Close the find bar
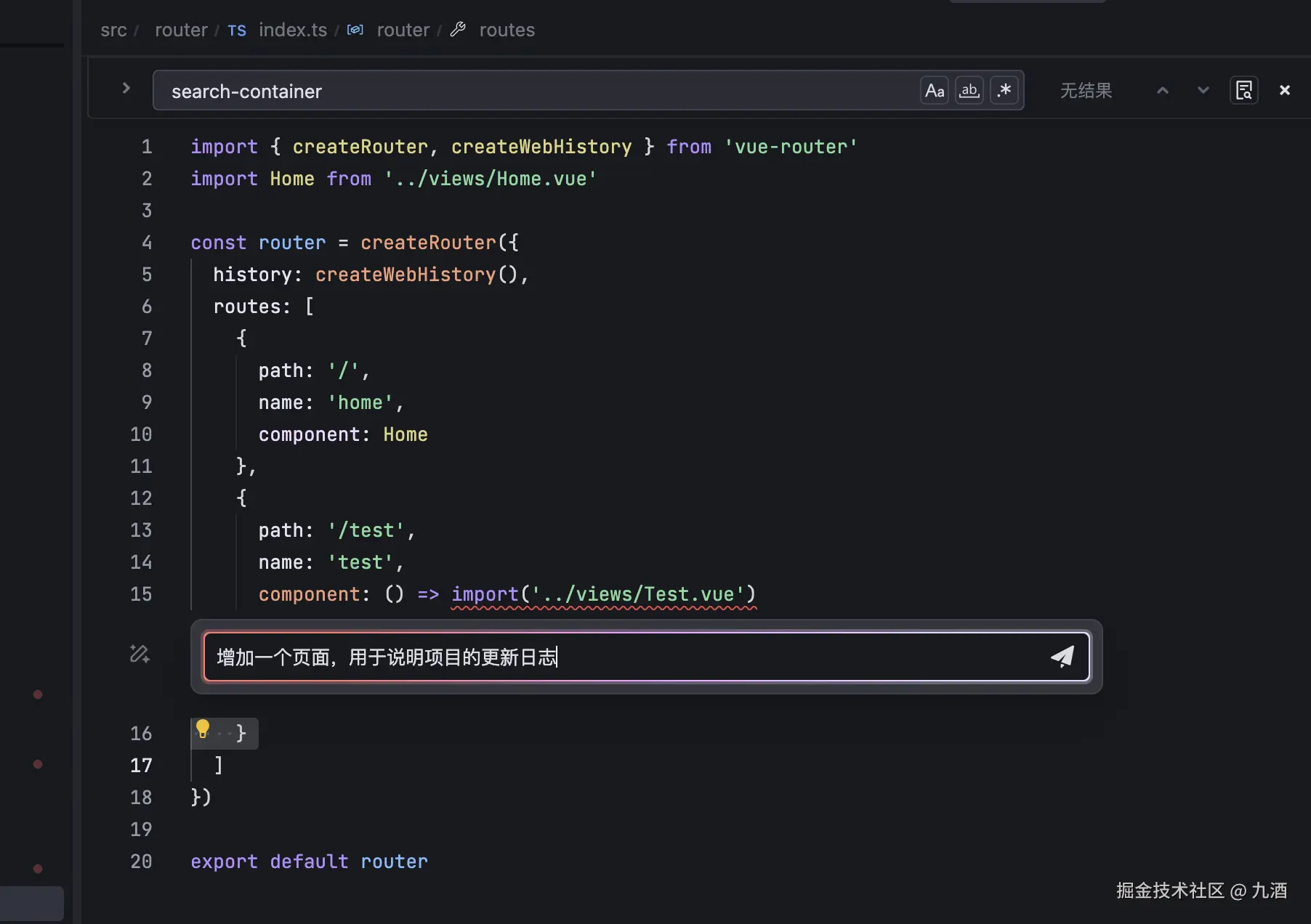Viewport: 1311px width, 924px height. tap(1285, 91)
